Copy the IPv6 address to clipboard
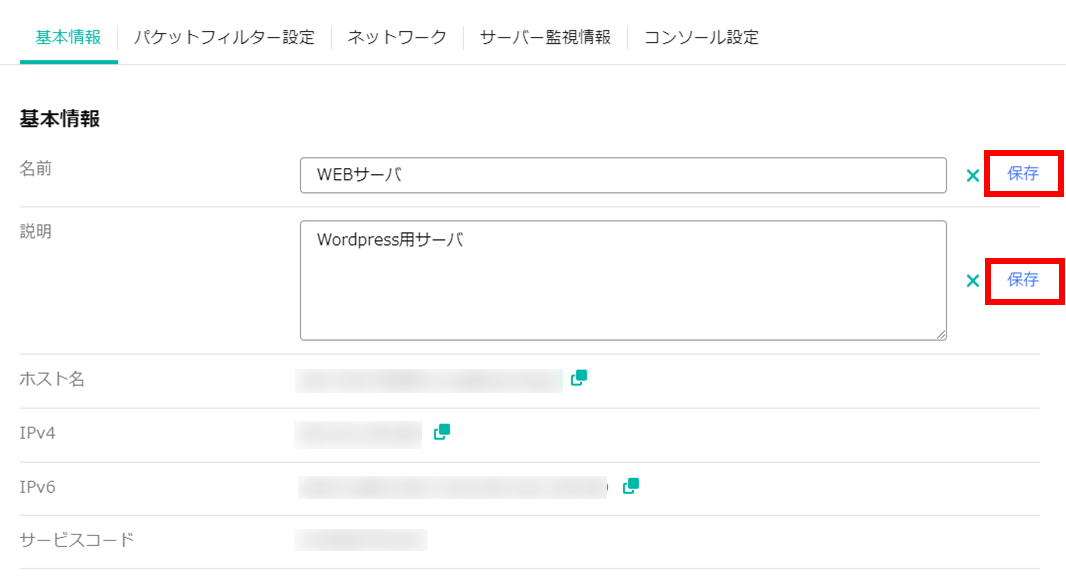 click(x=631, y=486)
